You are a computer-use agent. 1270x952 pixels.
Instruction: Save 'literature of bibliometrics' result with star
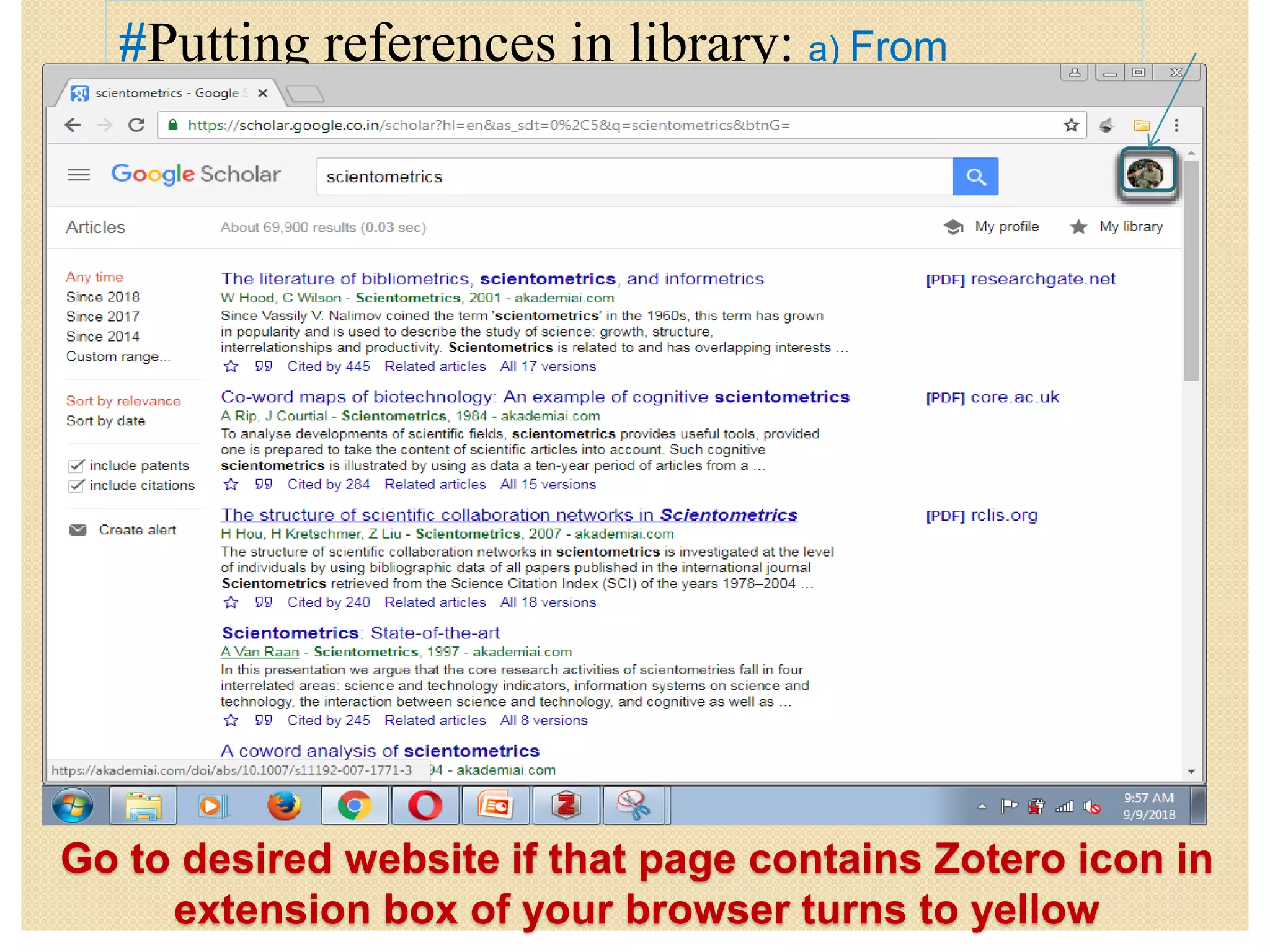coord(231,366)
